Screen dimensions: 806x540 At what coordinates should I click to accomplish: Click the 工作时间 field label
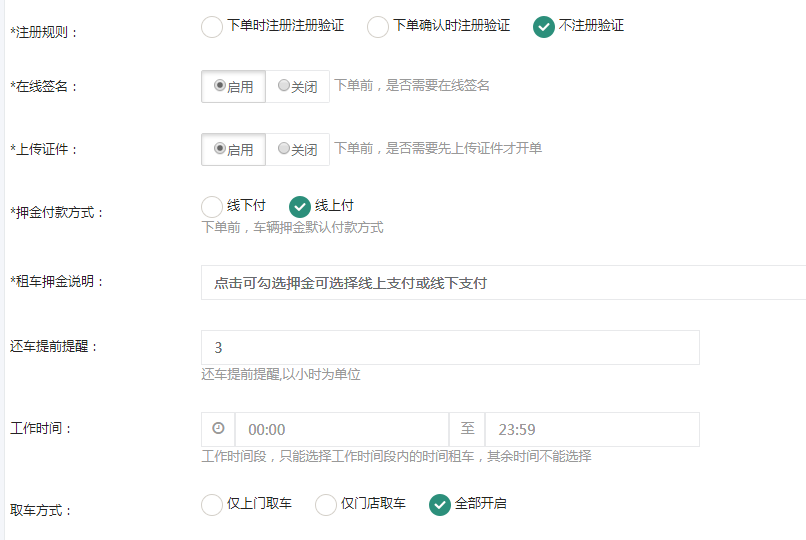[41, 428]
